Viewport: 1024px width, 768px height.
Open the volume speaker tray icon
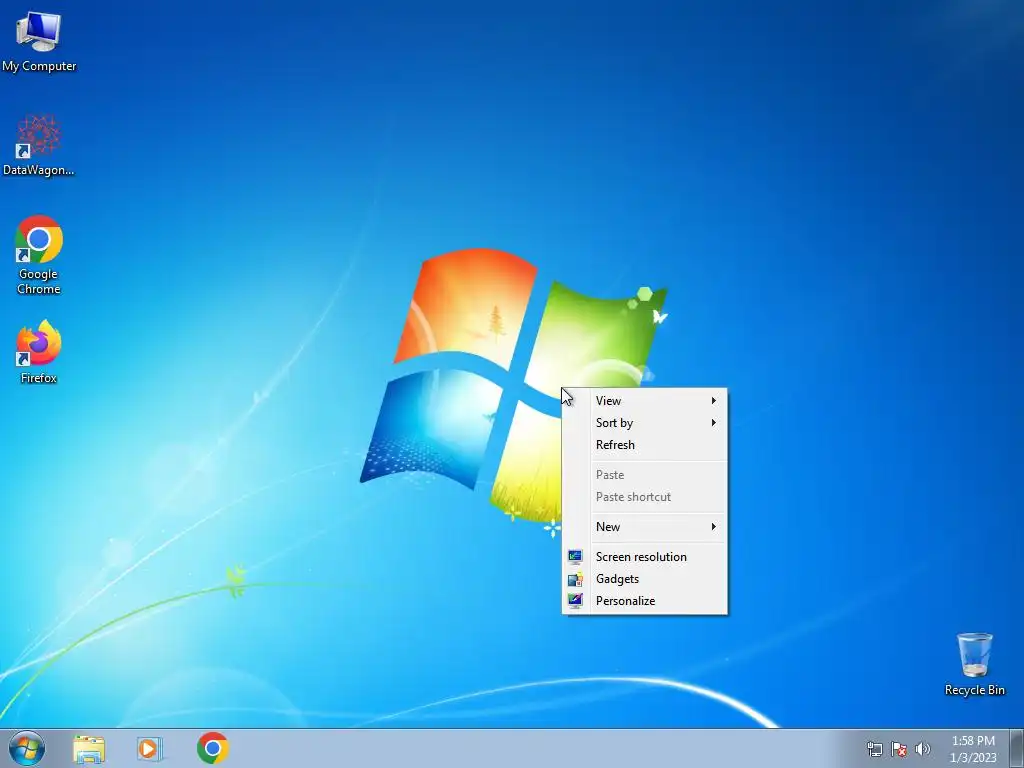[922, 749]
